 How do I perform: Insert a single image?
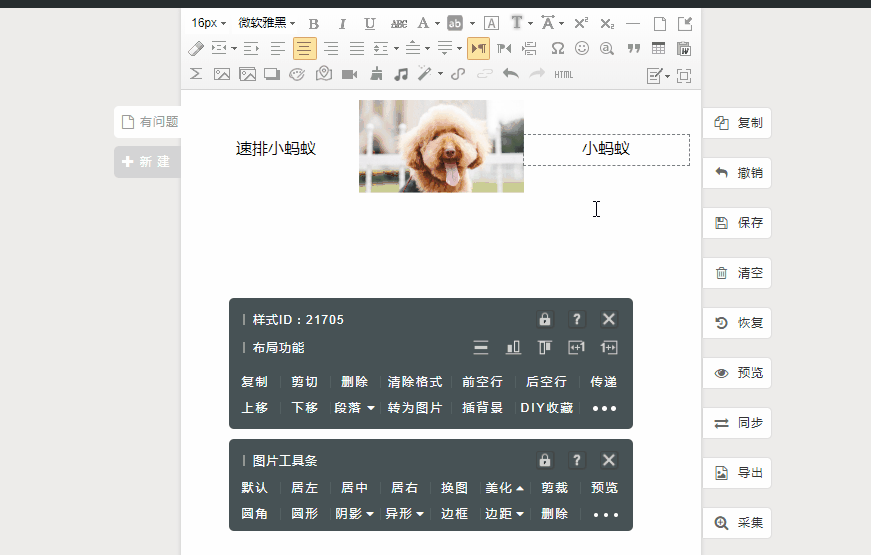pos(222,74)
